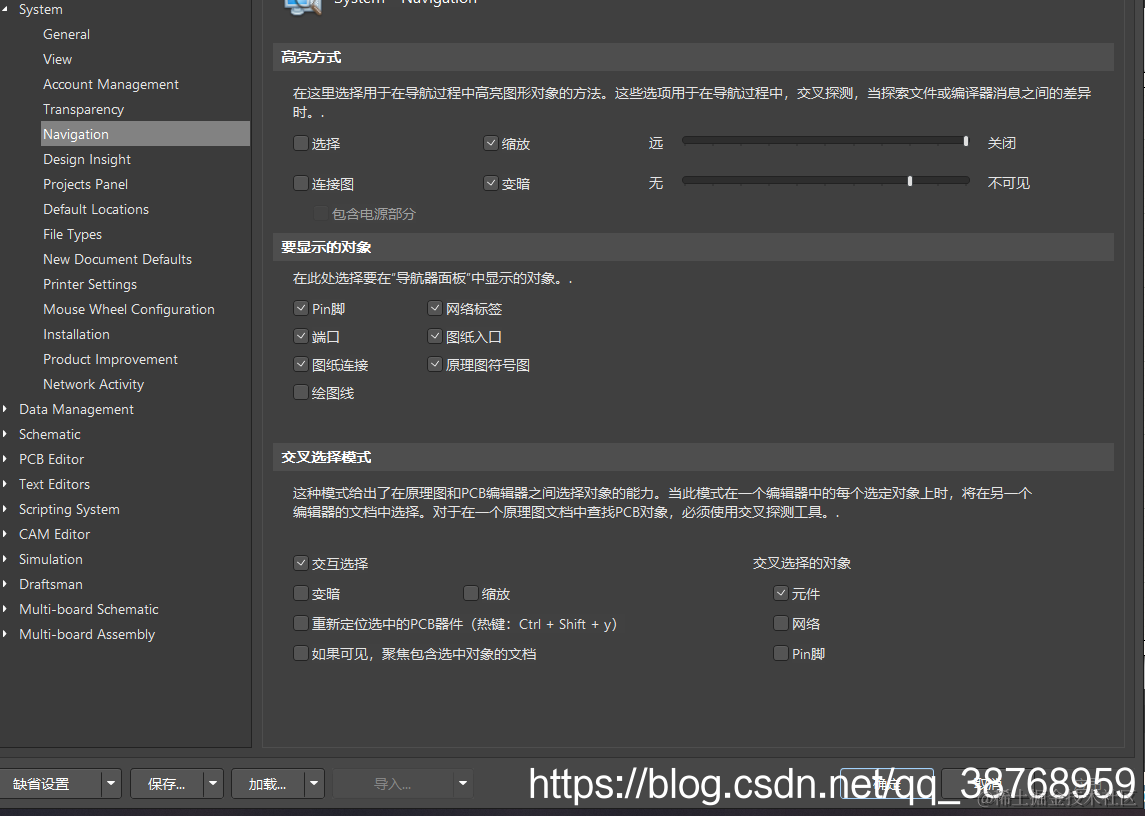The image size is (1145, 816).
Task: Open the Printer Settings page
Action: [x=90, y=284]
